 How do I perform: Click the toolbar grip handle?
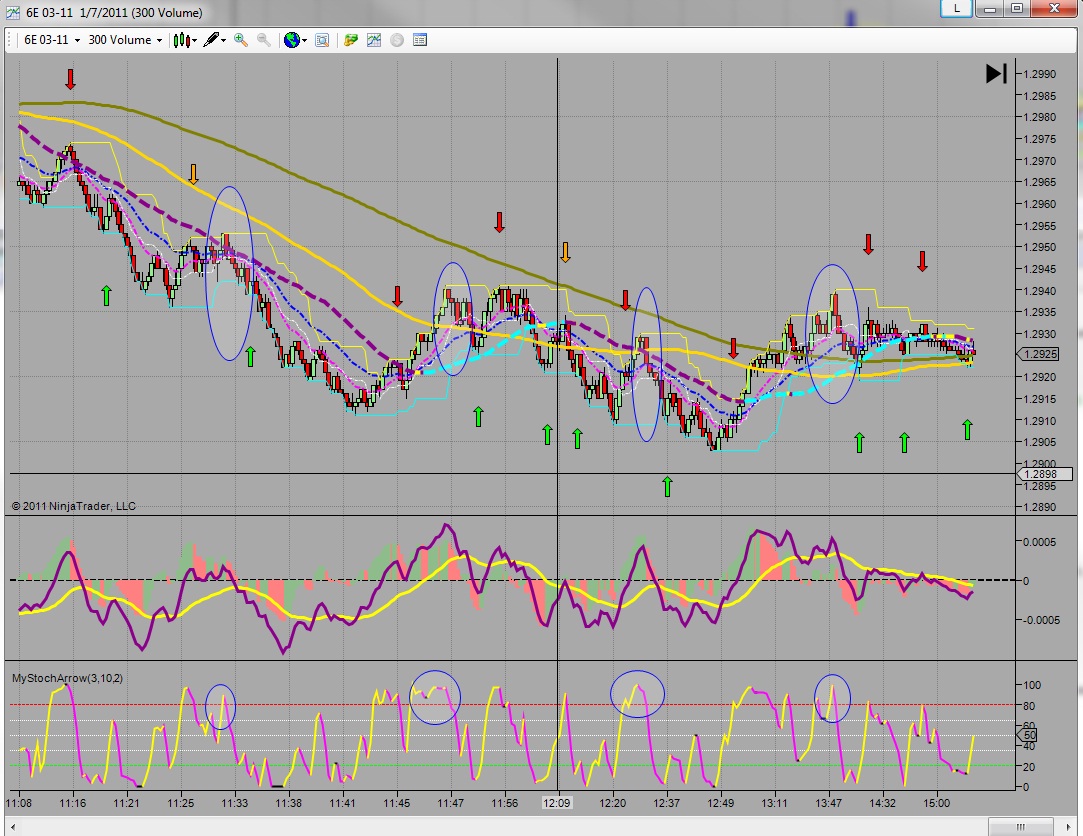click(x=8, y=40)
